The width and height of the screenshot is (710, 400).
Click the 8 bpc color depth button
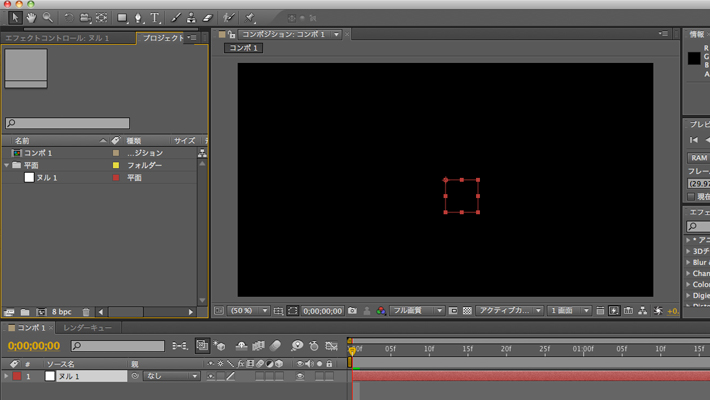coord(61,313)
